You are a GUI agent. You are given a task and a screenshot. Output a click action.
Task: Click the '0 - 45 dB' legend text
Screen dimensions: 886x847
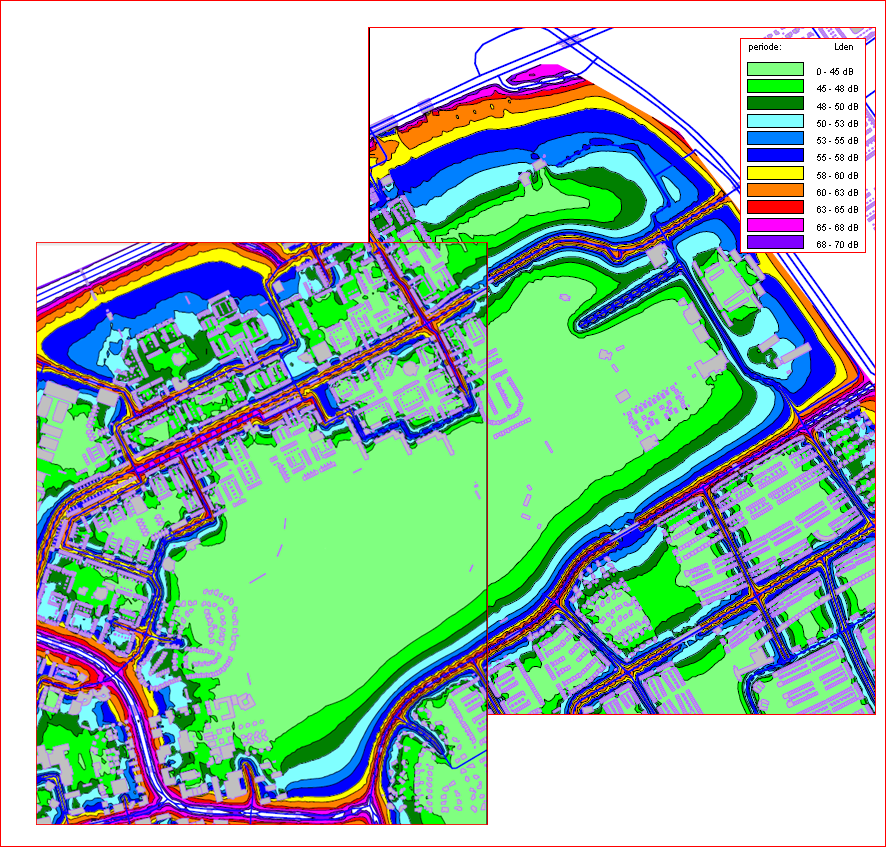(835, 72)
